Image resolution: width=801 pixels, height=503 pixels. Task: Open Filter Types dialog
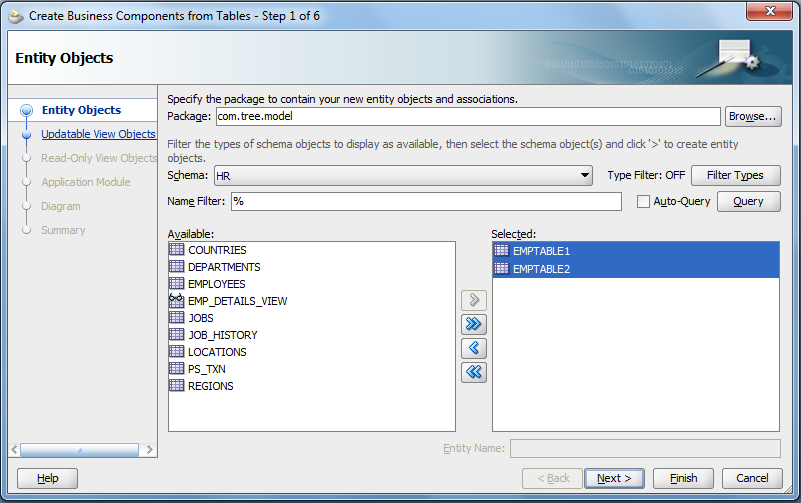click(x=736, y=175)
